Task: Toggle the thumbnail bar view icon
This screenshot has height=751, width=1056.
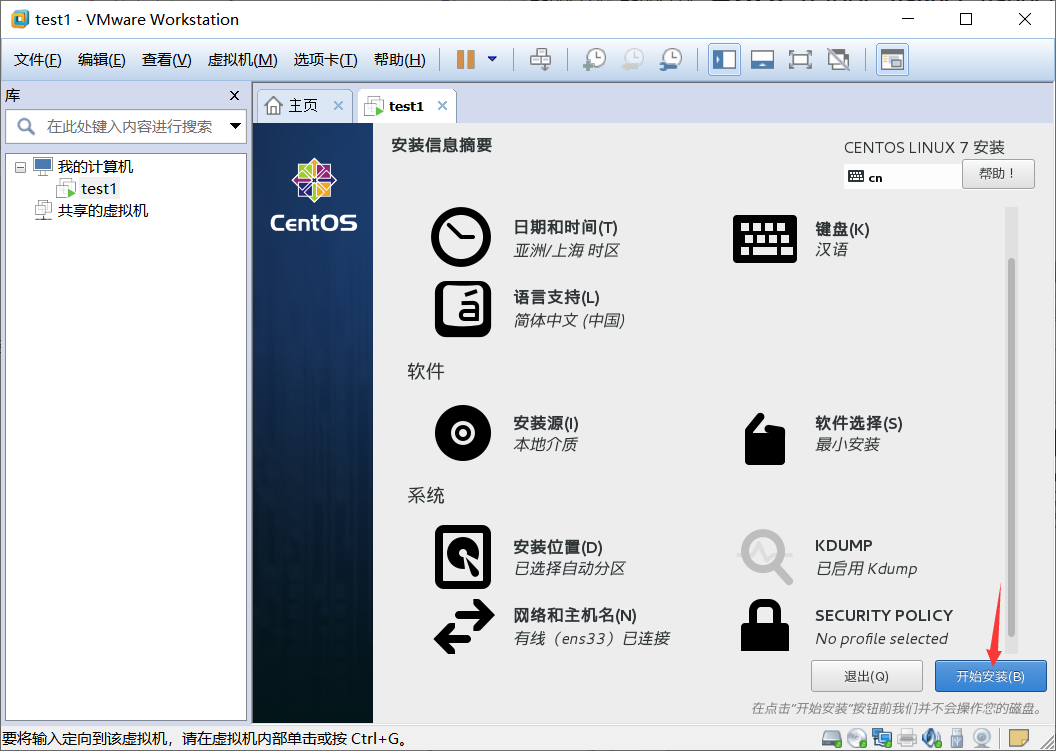Action: tap(762, 59)
